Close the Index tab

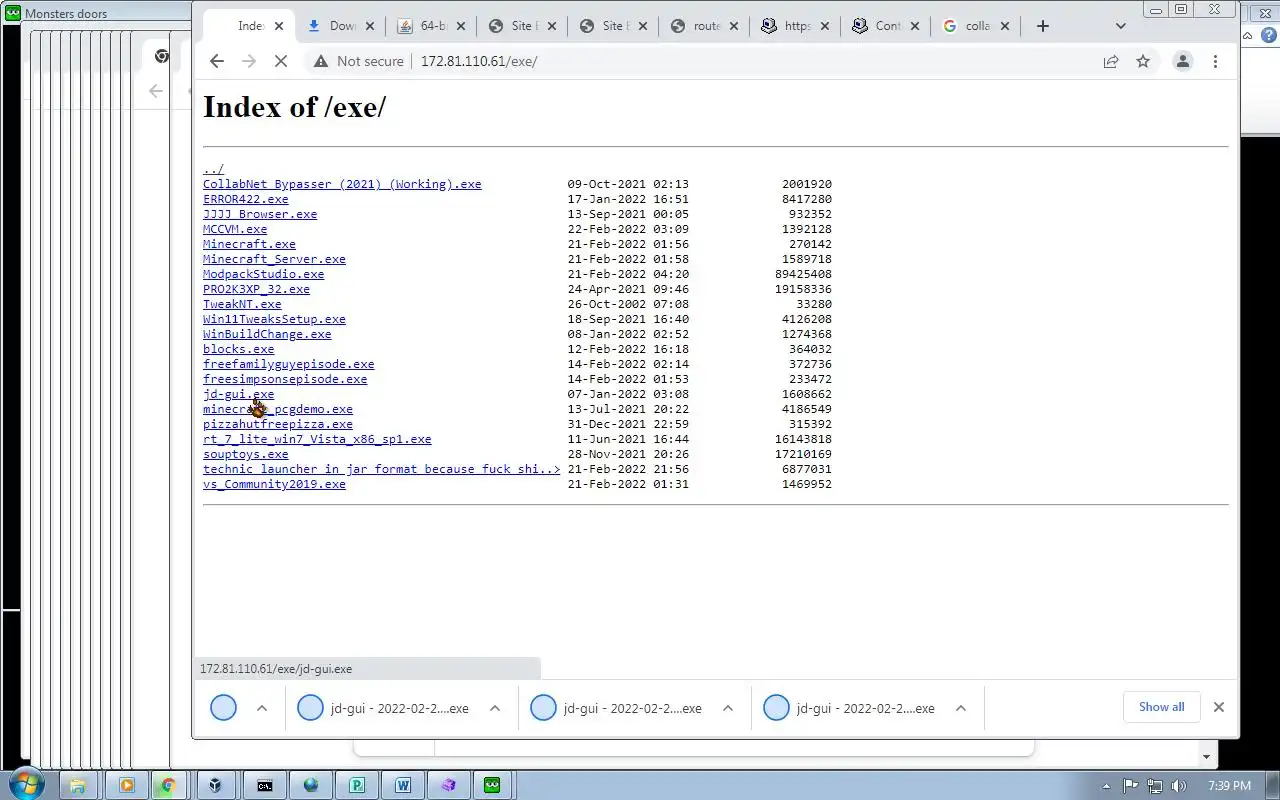click(279, 26)
